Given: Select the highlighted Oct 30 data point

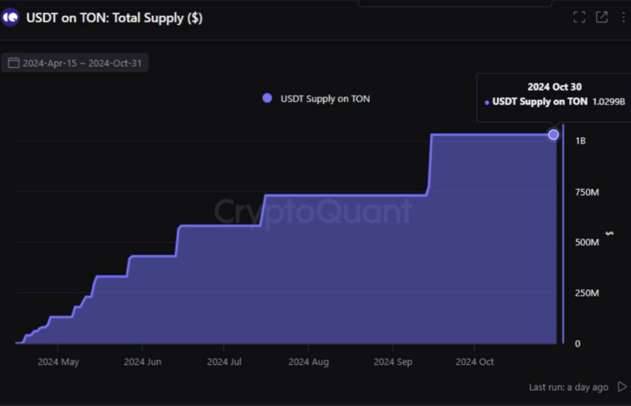Looking at the screenshot, I should click(553, 135).
